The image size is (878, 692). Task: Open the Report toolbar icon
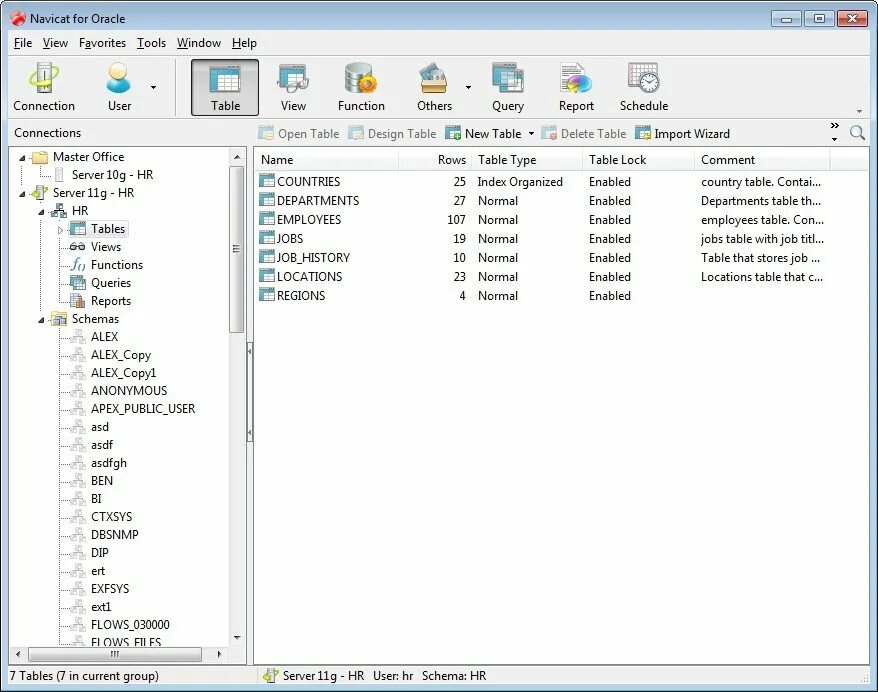[576, 87]
